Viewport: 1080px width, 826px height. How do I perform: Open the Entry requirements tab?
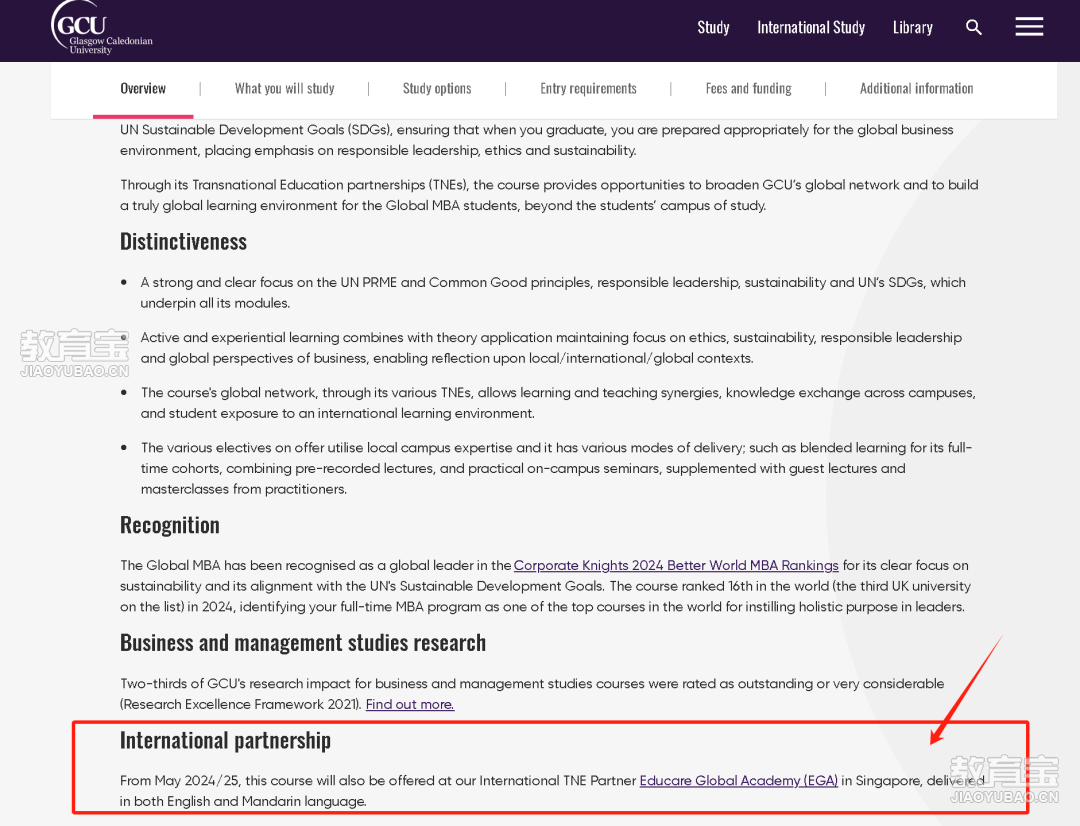tap(588, 88)
